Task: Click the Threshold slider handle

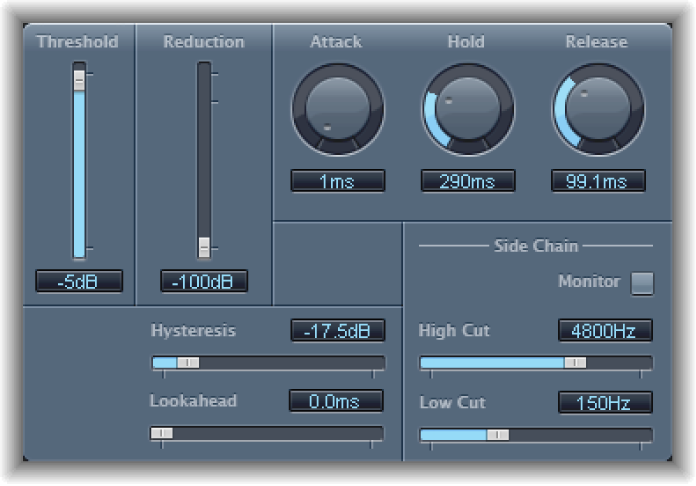Action: [79, 80]
